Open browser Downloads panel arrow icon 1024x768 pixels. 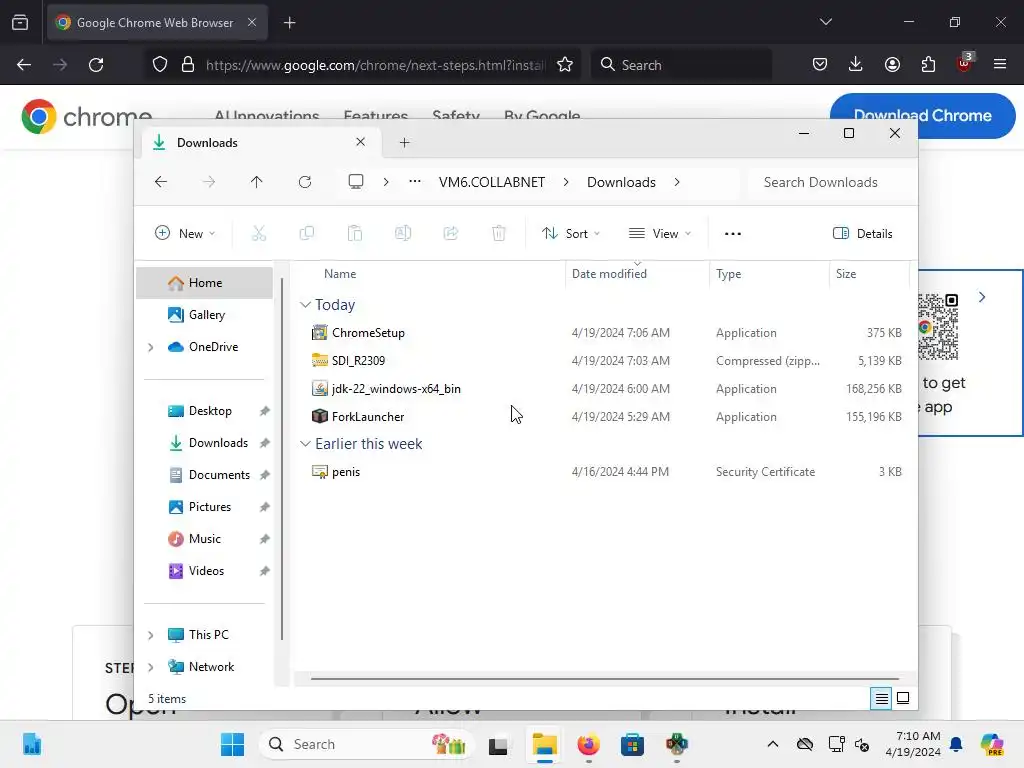pyautogui.click(x=856, y=65)
